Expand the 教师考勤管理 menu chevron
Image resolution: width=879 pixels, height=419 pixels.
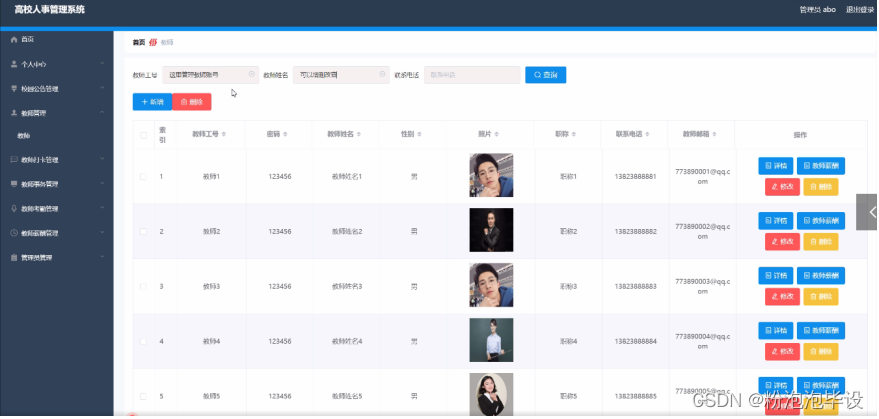click(x=102, y=208)
